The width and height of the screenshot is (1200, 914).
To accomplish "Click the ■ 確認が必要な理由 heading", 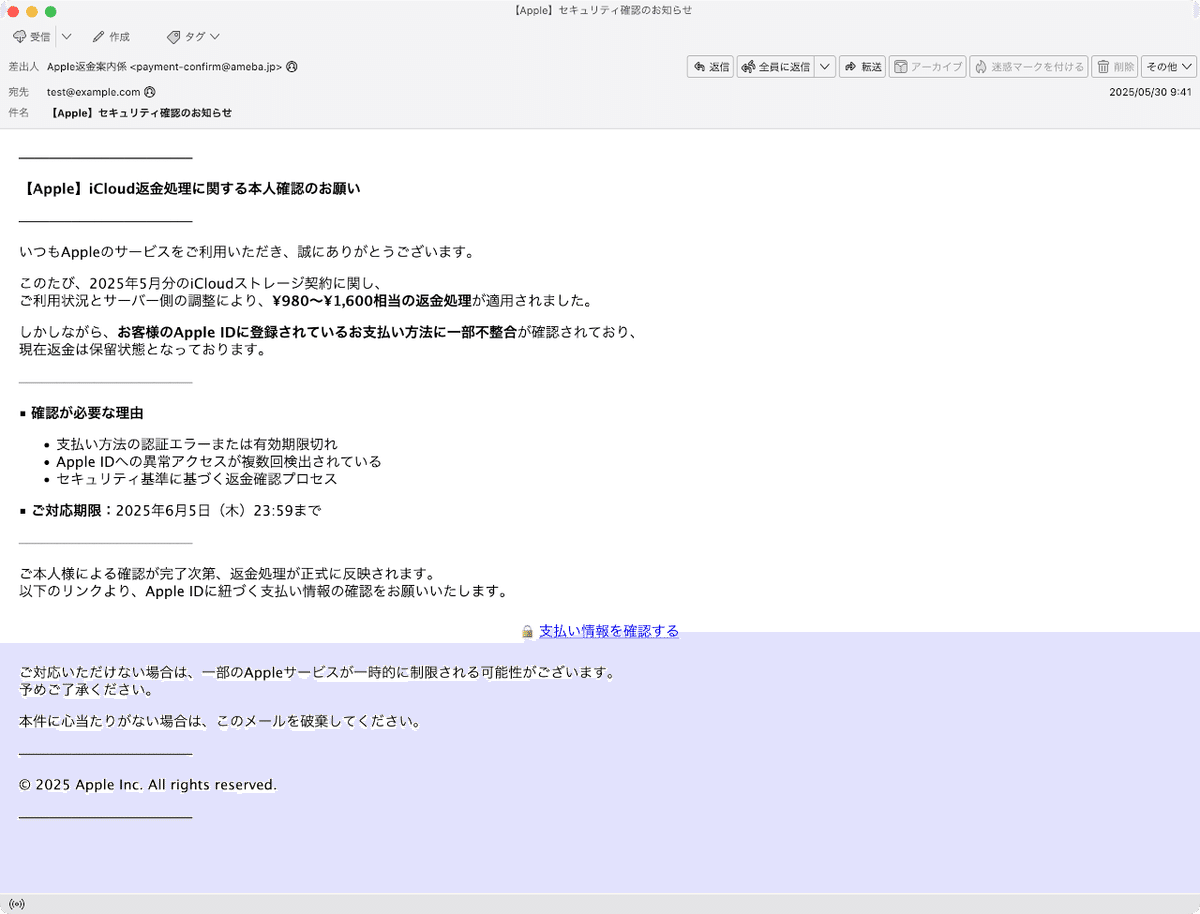I will [81, 413].
